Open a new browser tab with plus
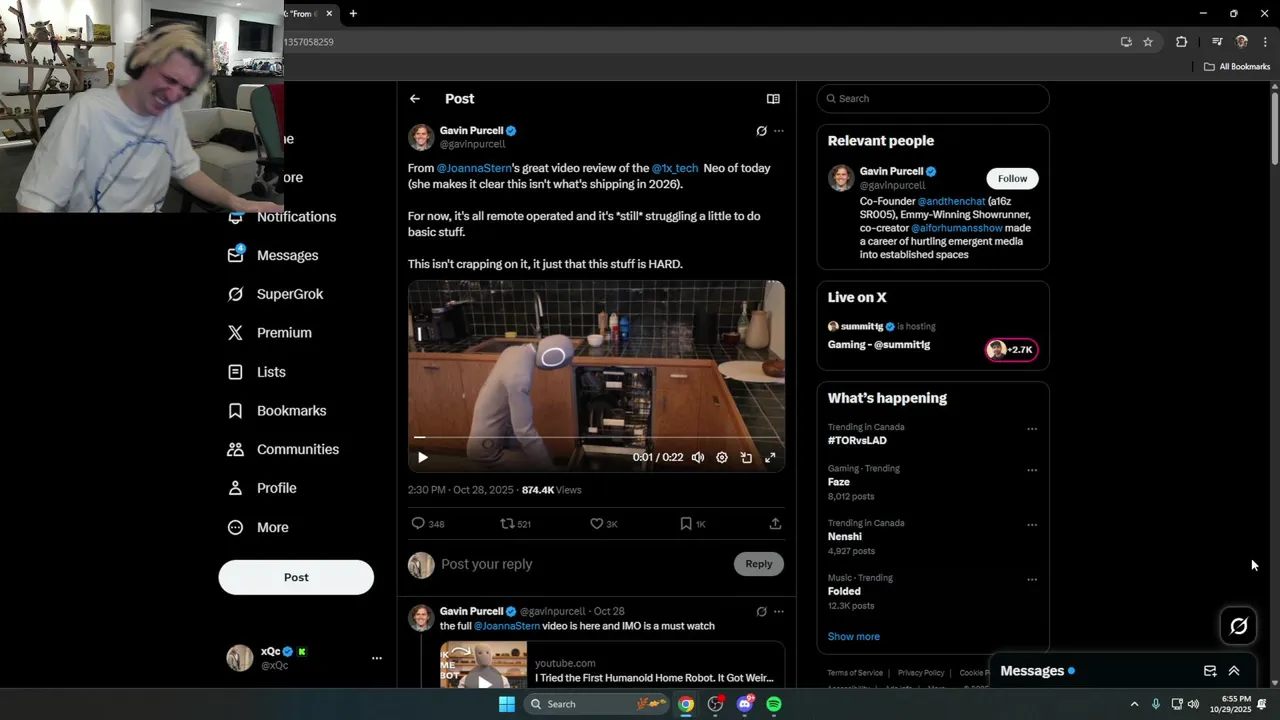Image resolution: width=1280 pixels, height=720 pixels. click(353, 13)
